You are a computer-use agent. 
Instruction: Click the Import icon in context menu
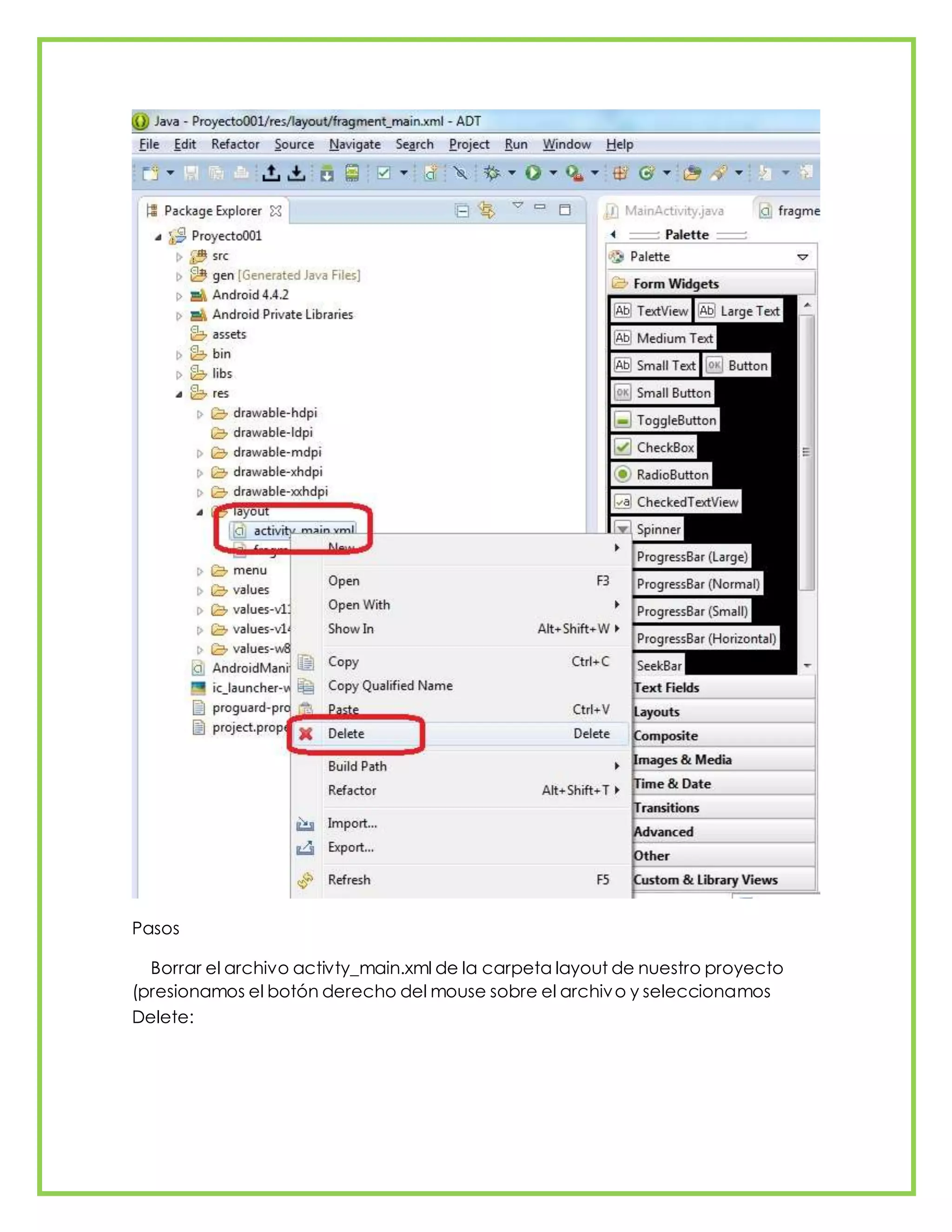tap(305, 824)
